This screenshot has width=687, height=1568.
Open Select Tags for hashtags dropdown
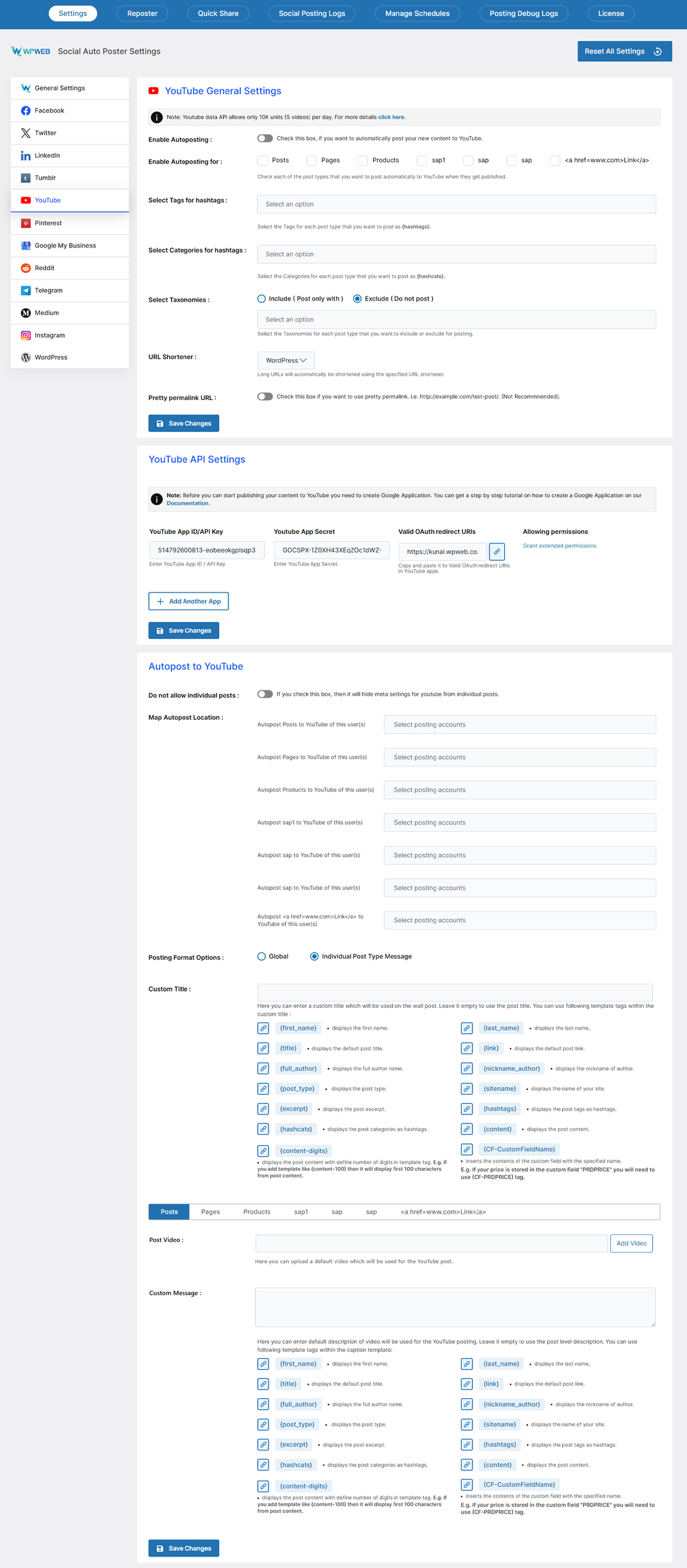point(456,204)
